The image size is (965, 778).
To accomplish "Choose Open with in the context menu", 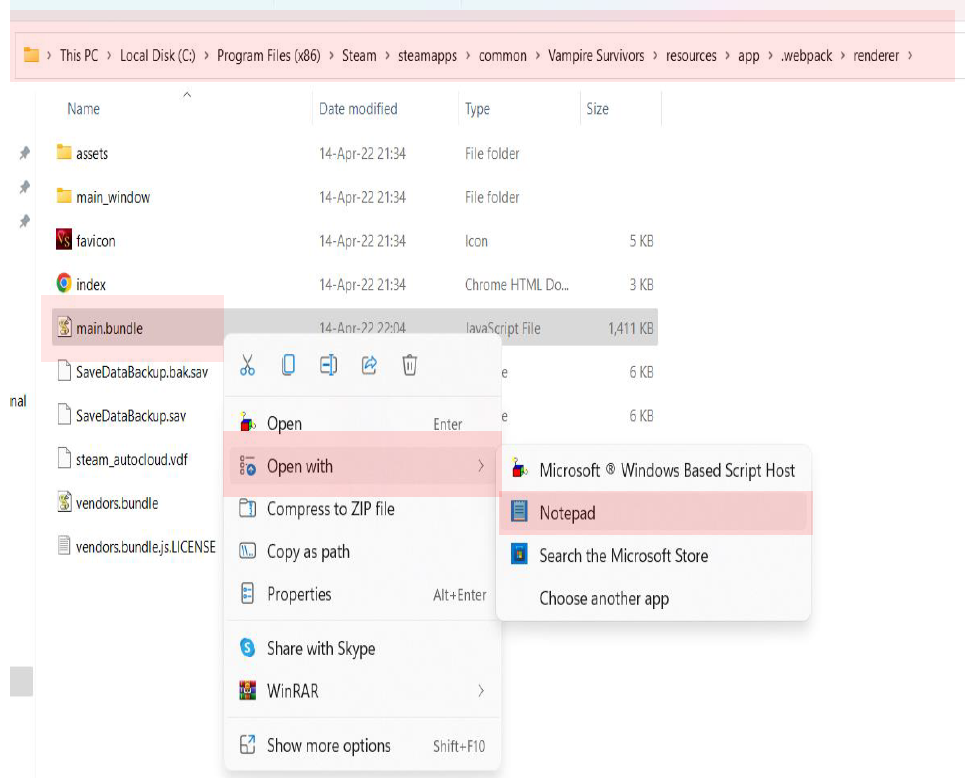I will (x=363, y=466).
